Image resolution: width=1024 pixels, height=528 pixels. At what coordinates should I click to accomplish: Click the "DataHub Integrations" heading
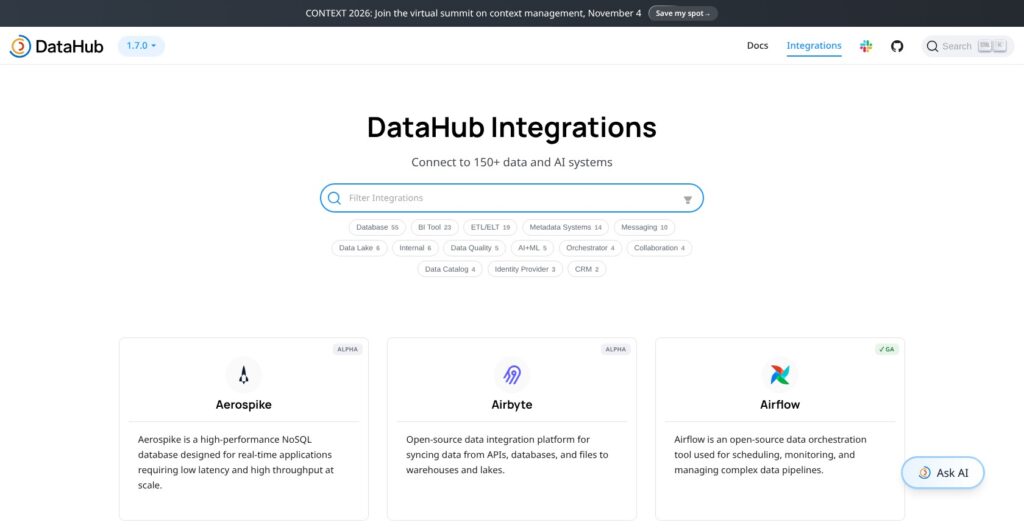click(512, 127)
